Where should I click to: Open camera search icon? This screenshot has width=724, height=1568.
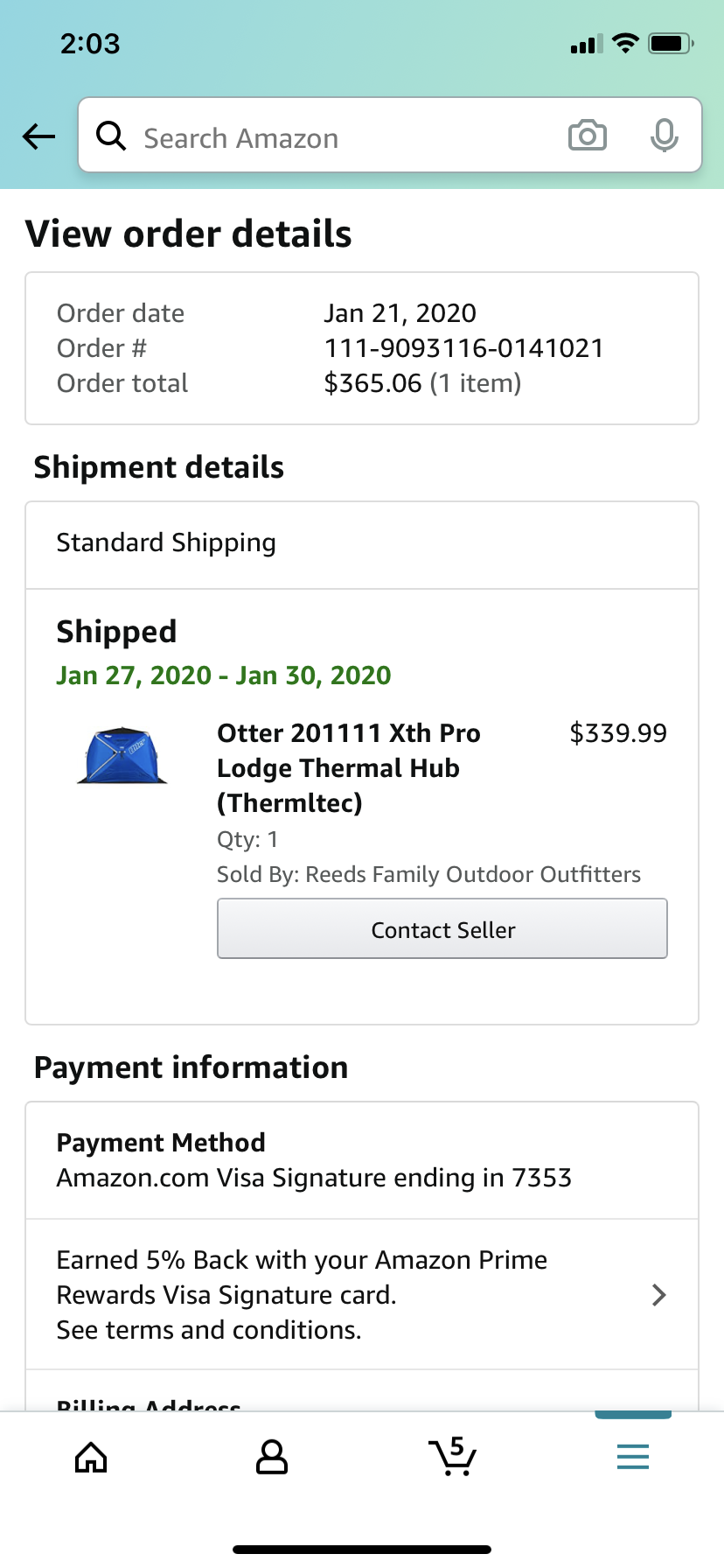(x=588, y=136)
